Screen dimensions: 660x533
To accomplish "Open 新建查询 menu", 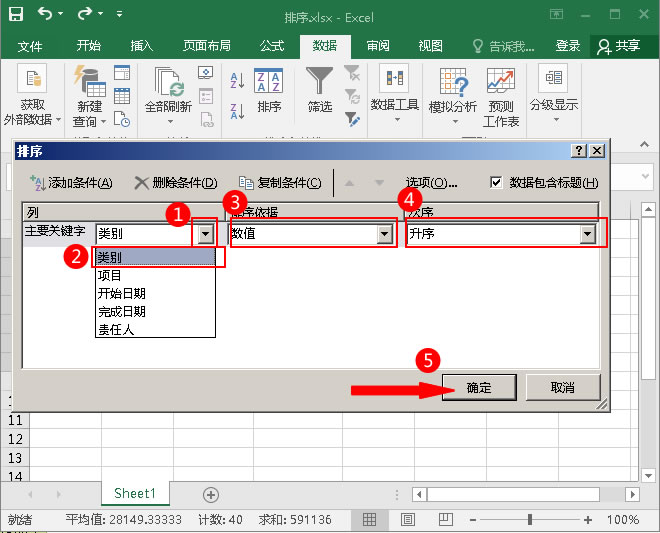I will point(89,96).
